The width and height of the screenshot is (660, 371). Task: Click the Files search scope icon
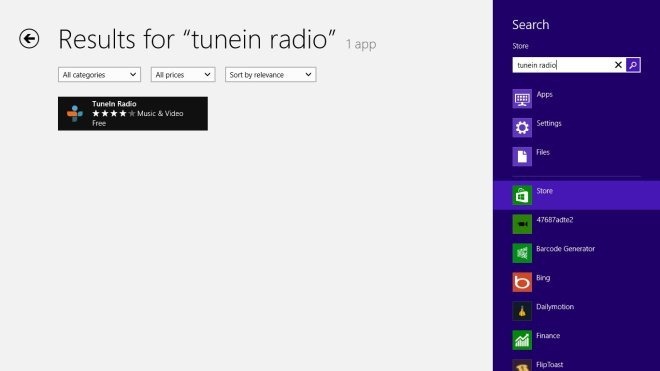(522, 157)
